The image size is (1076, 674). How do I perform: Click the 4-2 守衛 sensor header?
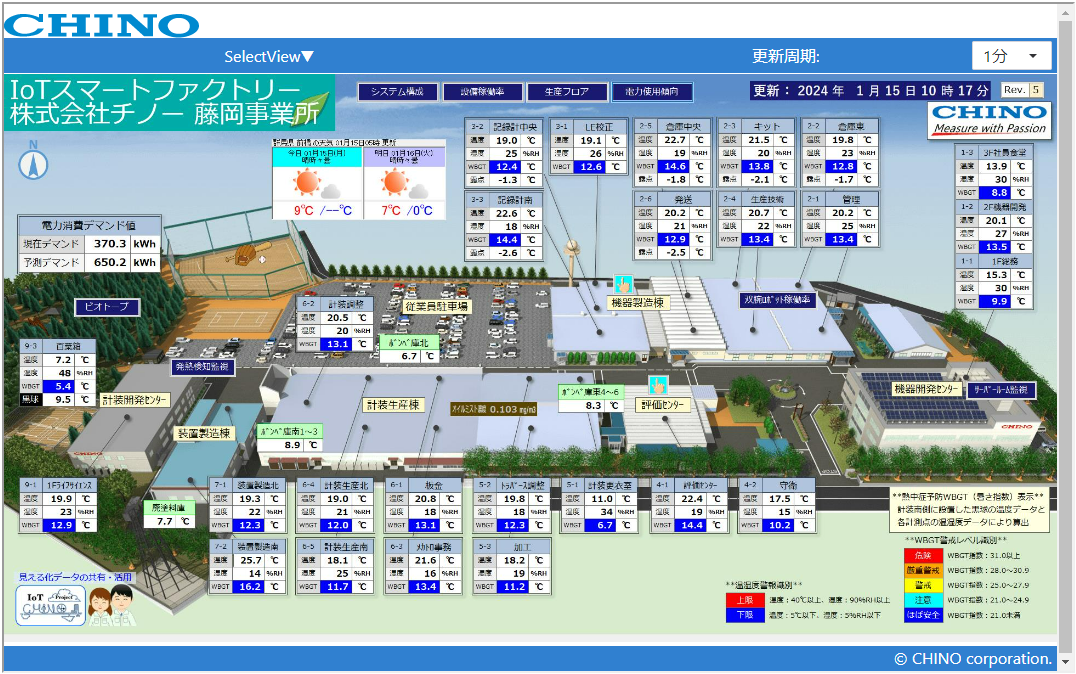(777, 485)
